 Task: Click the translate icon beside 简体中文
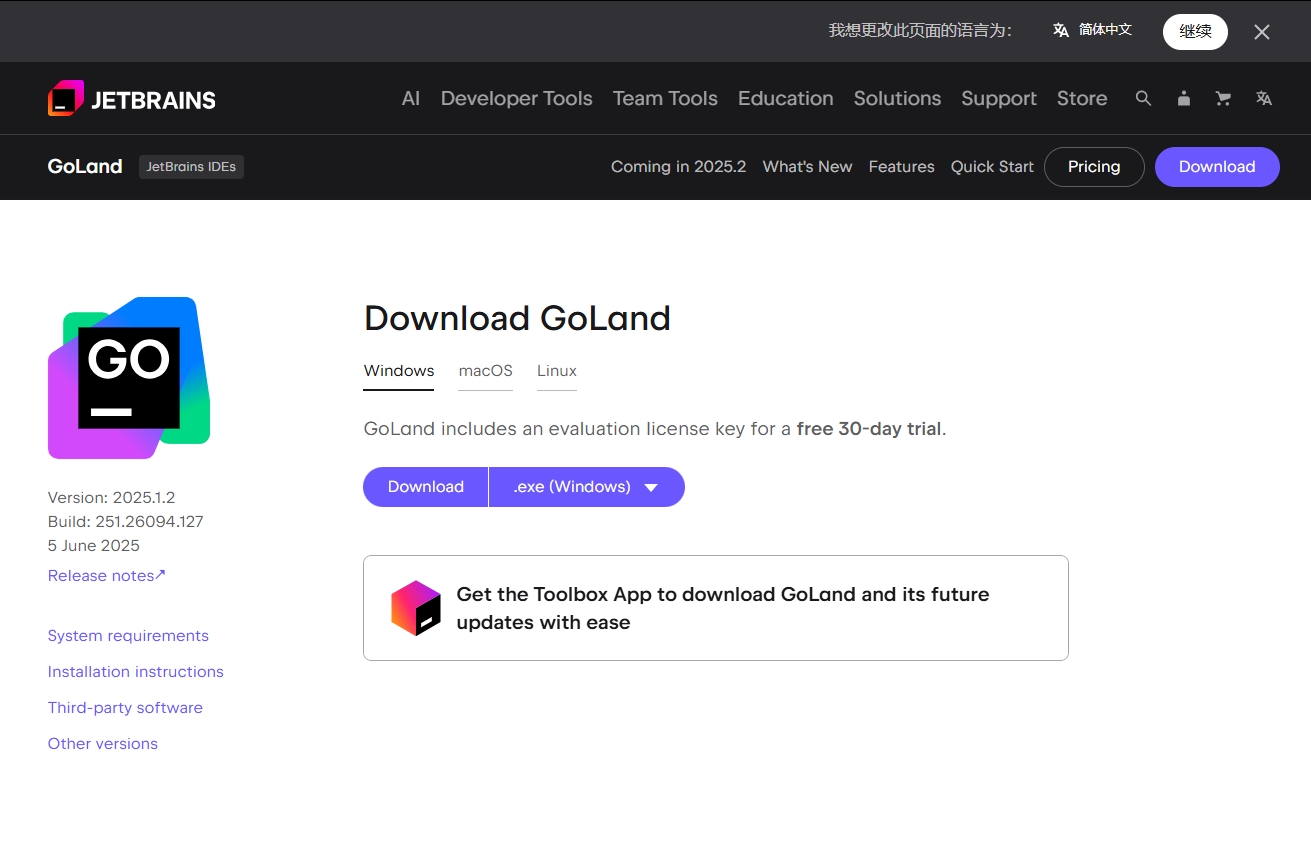pos(1061,31)
